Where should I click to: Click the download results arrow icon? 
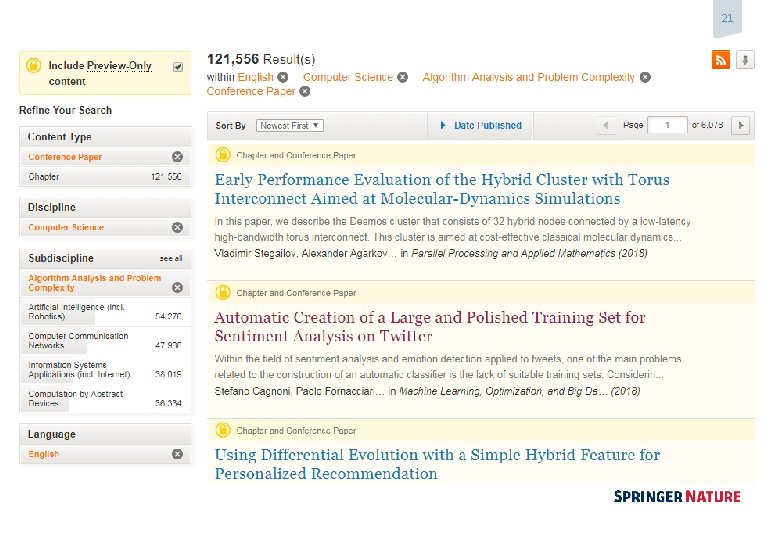(x=744, y=60)
